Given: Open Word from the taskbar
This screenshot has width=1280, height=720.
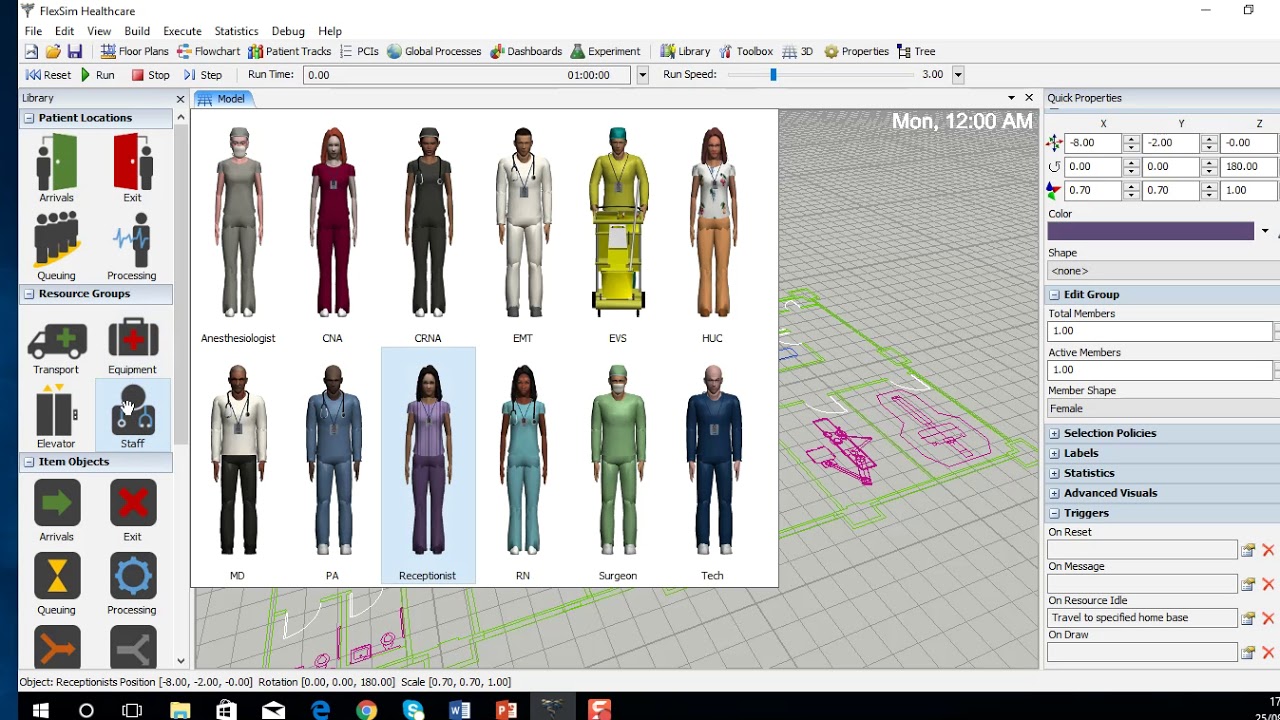Looking at the screenshot, I should pyautogui.click(x=460, y=710).
